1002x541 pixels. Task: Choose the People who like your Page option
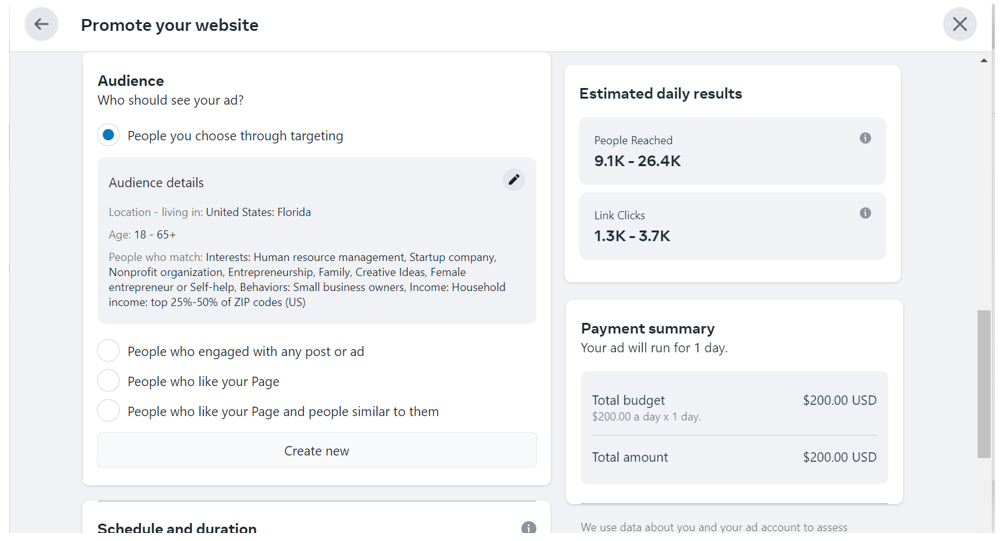(109, 381)
